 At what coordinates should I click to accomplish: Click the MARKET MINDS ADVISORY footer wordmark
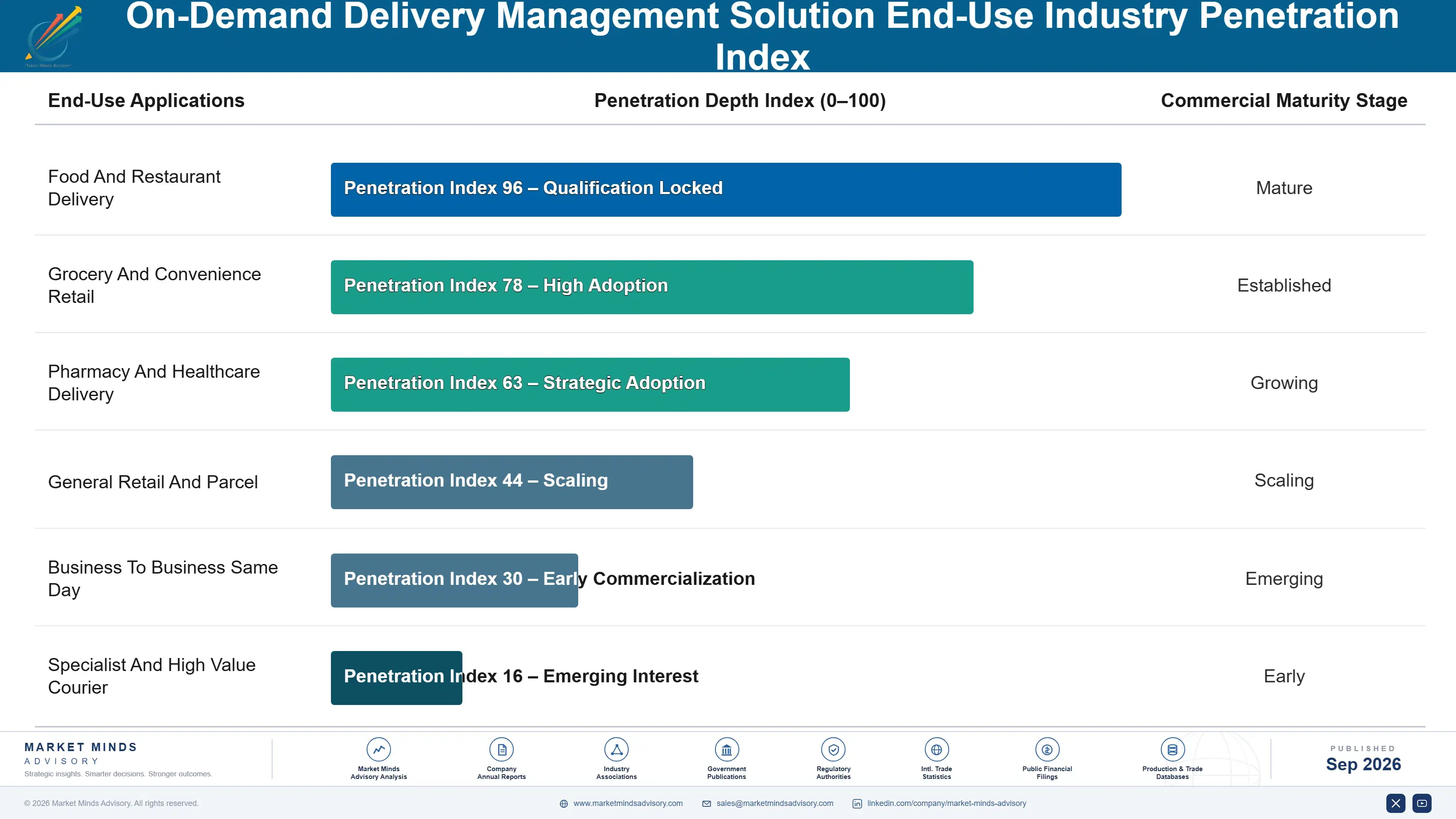coord(81,753)
